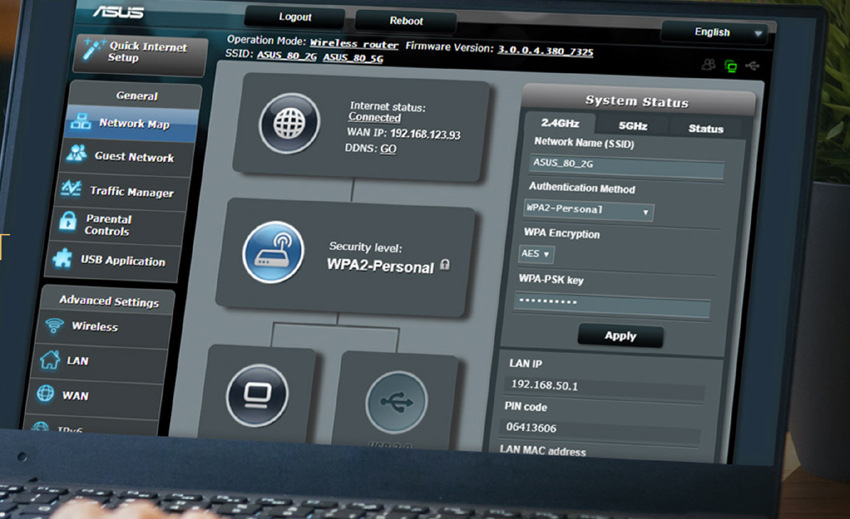Switch to the Status tab
The height and width of the screenshot is (519, 850).
pos(705,129)
